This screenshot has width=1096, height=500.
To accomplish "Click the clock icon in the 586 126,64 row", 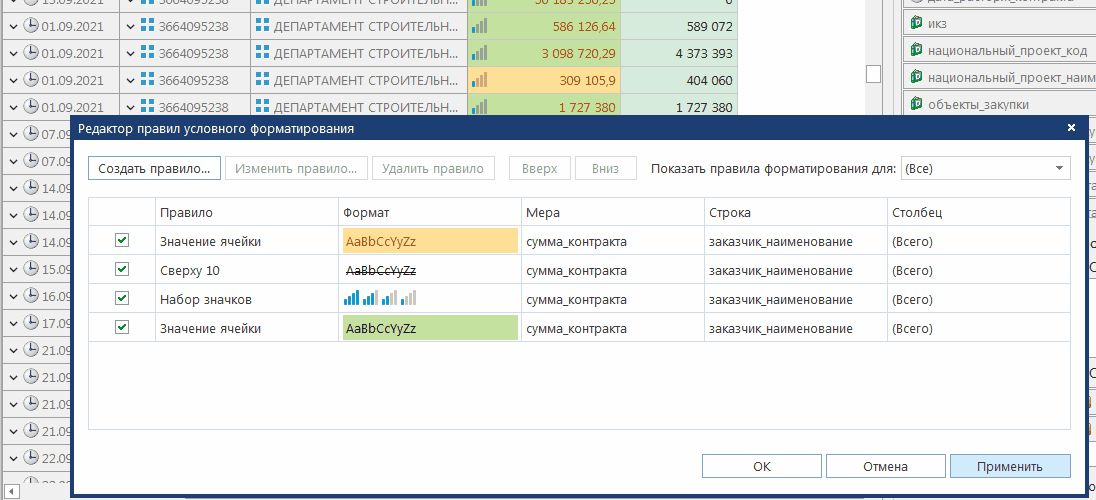I will click(x=31, y=26).
